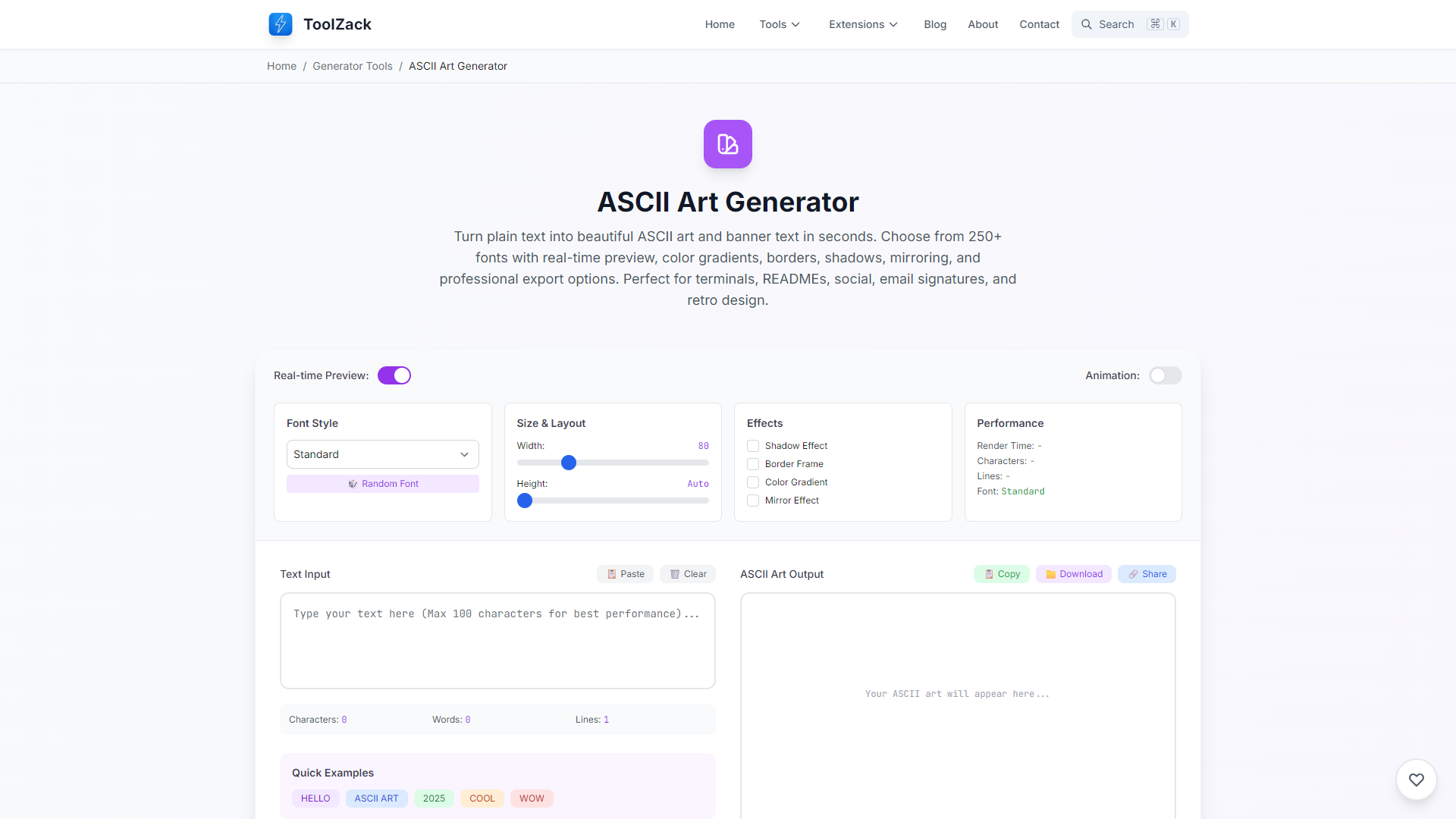This screenshot has width=1456, height=819.
Task: Enable the Color Gradient checkbox
Action: (x=753, y=482)
